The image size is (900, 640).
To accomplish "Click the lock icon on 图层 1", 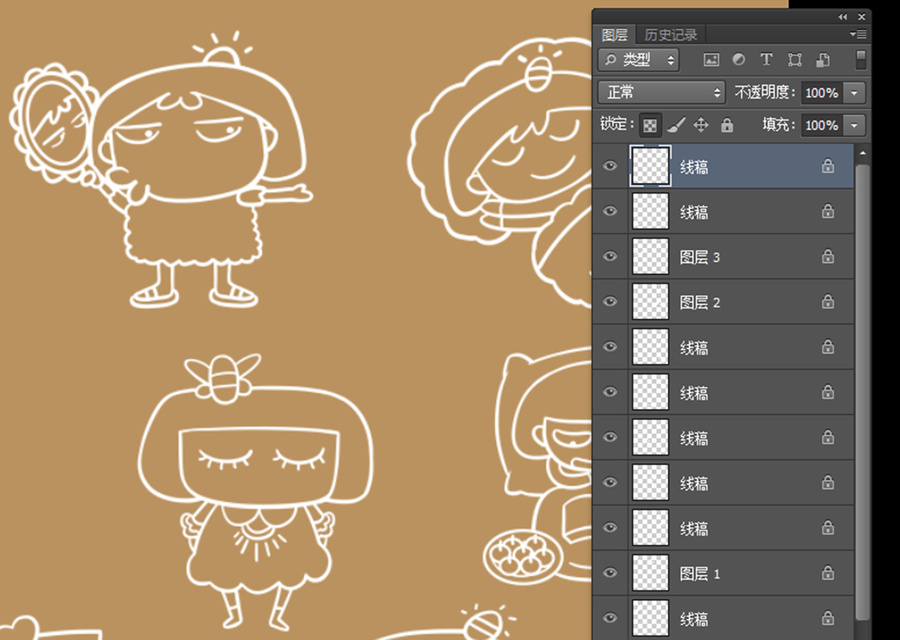I will pyautogui.click(x=828, y=573).
